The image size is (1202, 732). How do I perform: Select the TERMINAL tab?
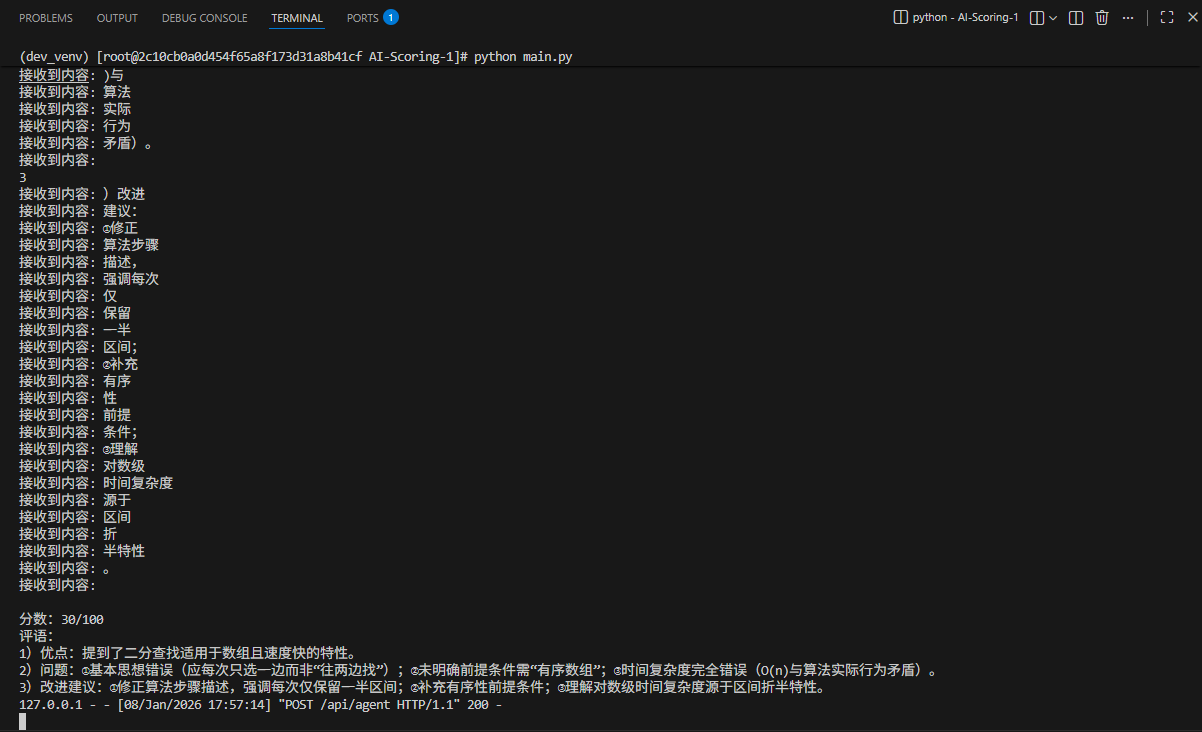297,18
